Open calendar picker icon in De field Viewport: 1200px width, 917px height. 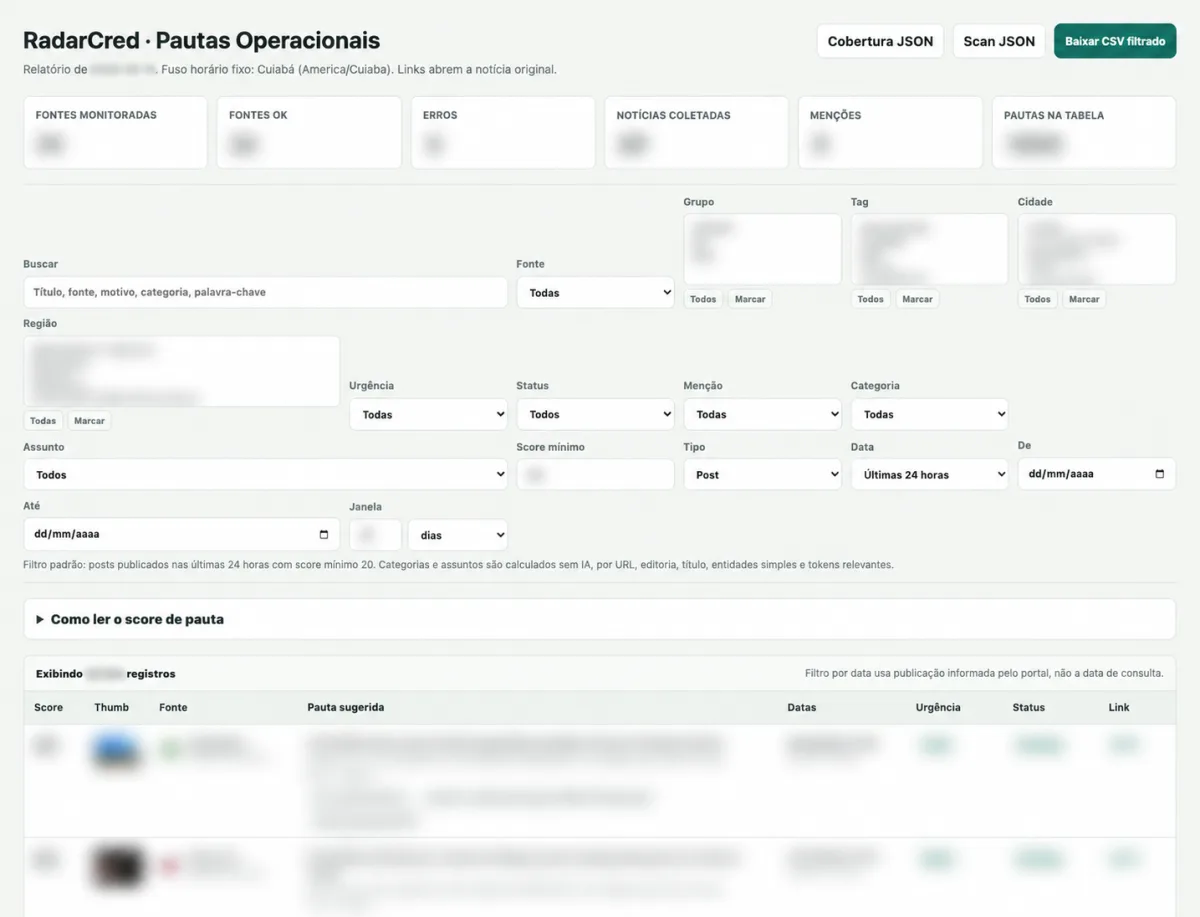coord(1160,474)
